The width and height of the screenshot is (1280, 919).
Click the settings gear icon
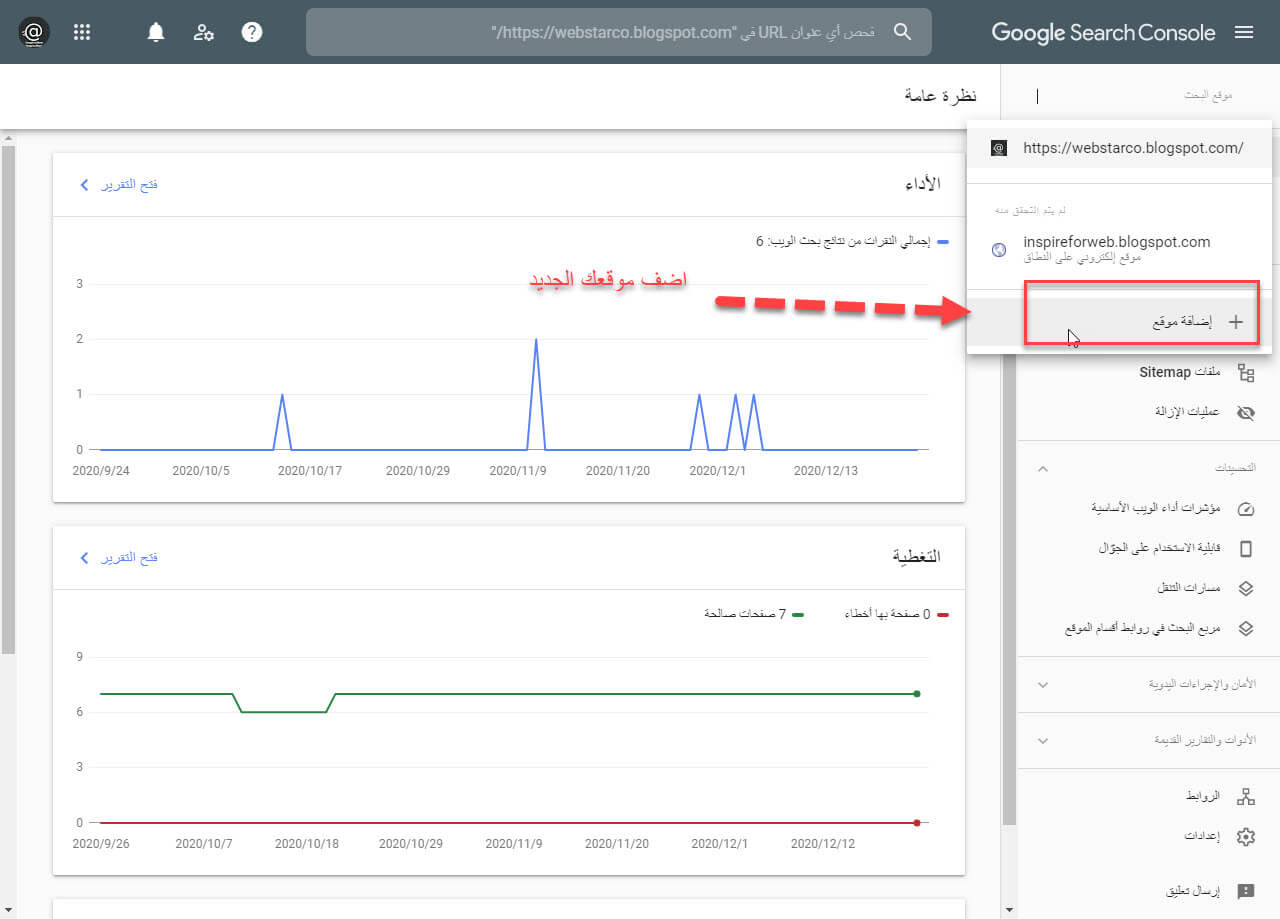(x=1245, y=836)
